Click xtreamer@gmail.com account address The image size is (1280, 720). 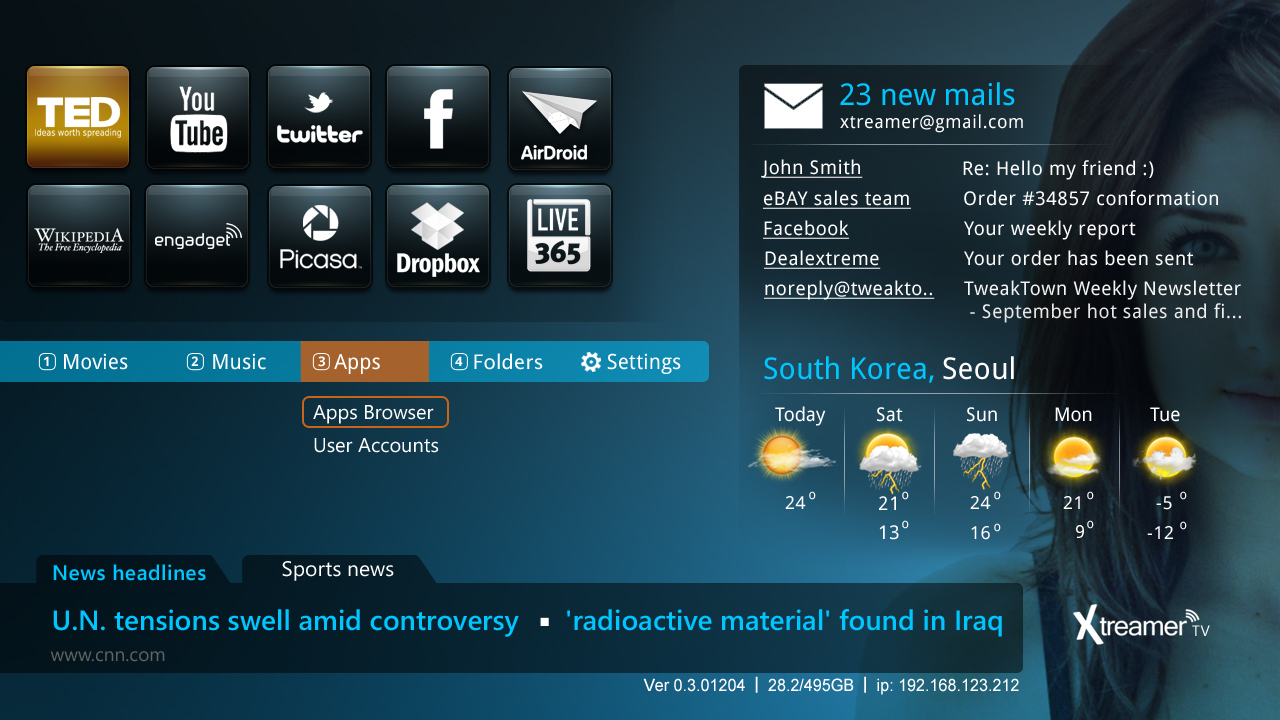(x=932, y=122)
